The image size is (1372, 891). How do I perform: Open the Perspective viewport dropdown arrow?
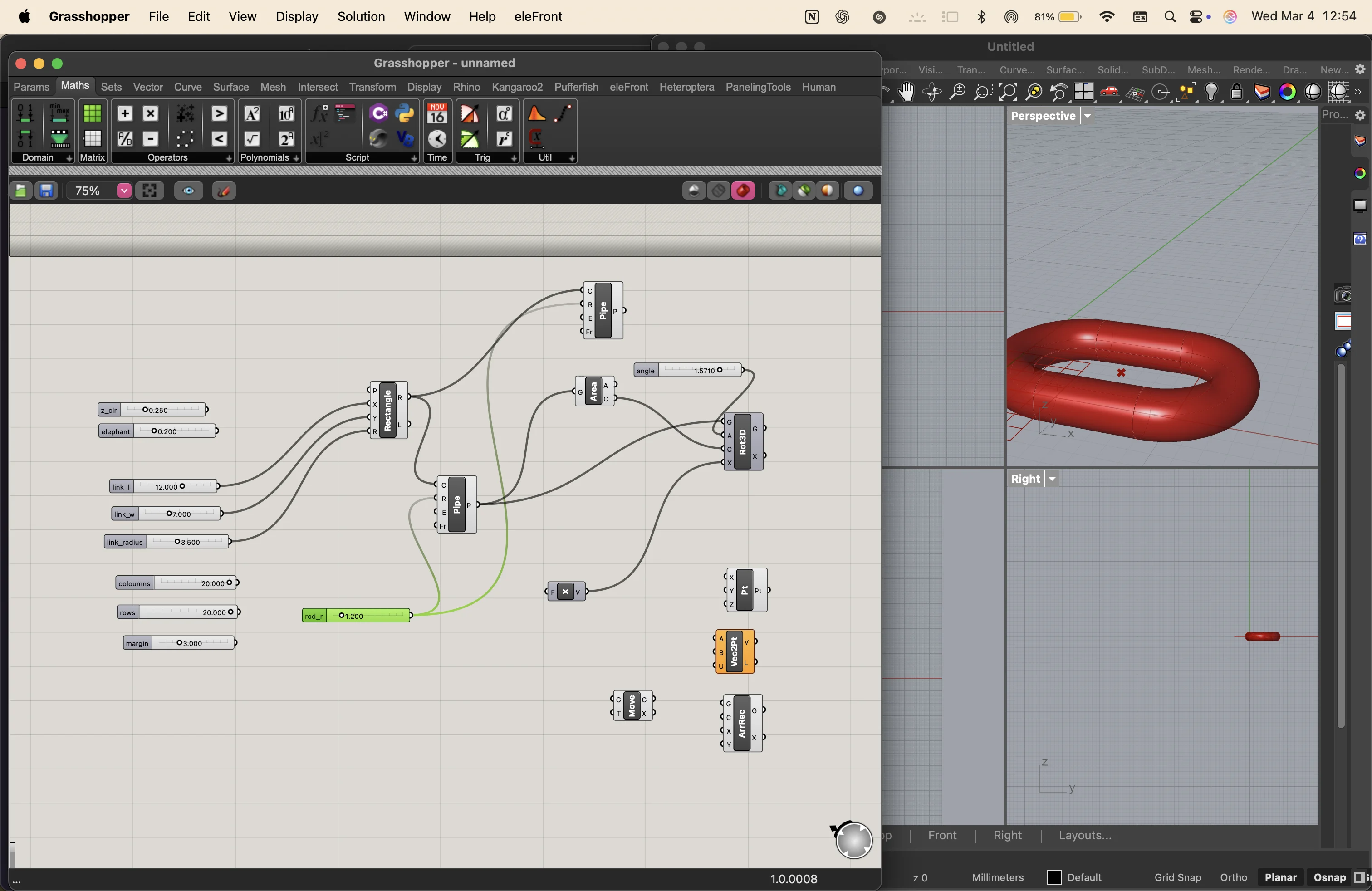[x=1087, y=116]
